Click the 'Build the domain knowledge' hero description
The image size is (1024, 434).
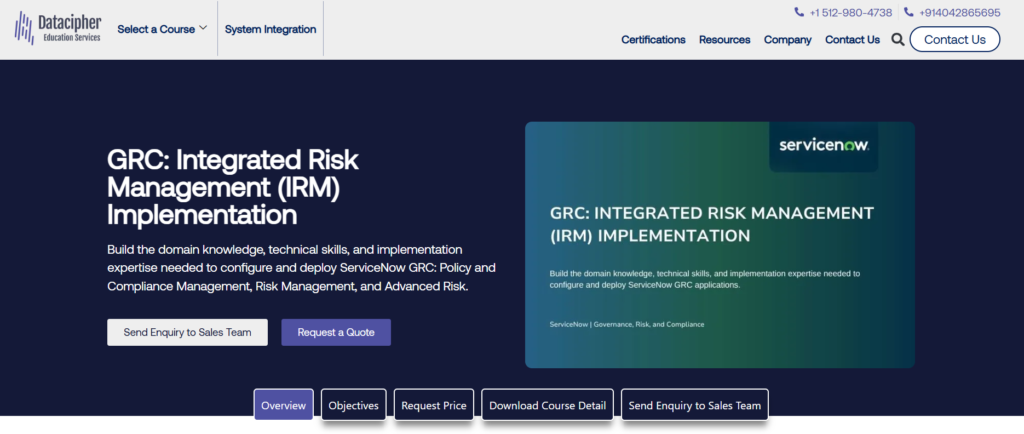click(x=301, y=268)
